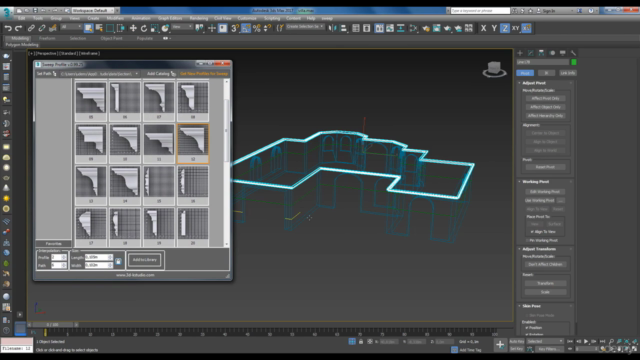The width and height of the screenshot is (640, 360).
Task: Toggle Angle Snap
Action: point(246,28)
